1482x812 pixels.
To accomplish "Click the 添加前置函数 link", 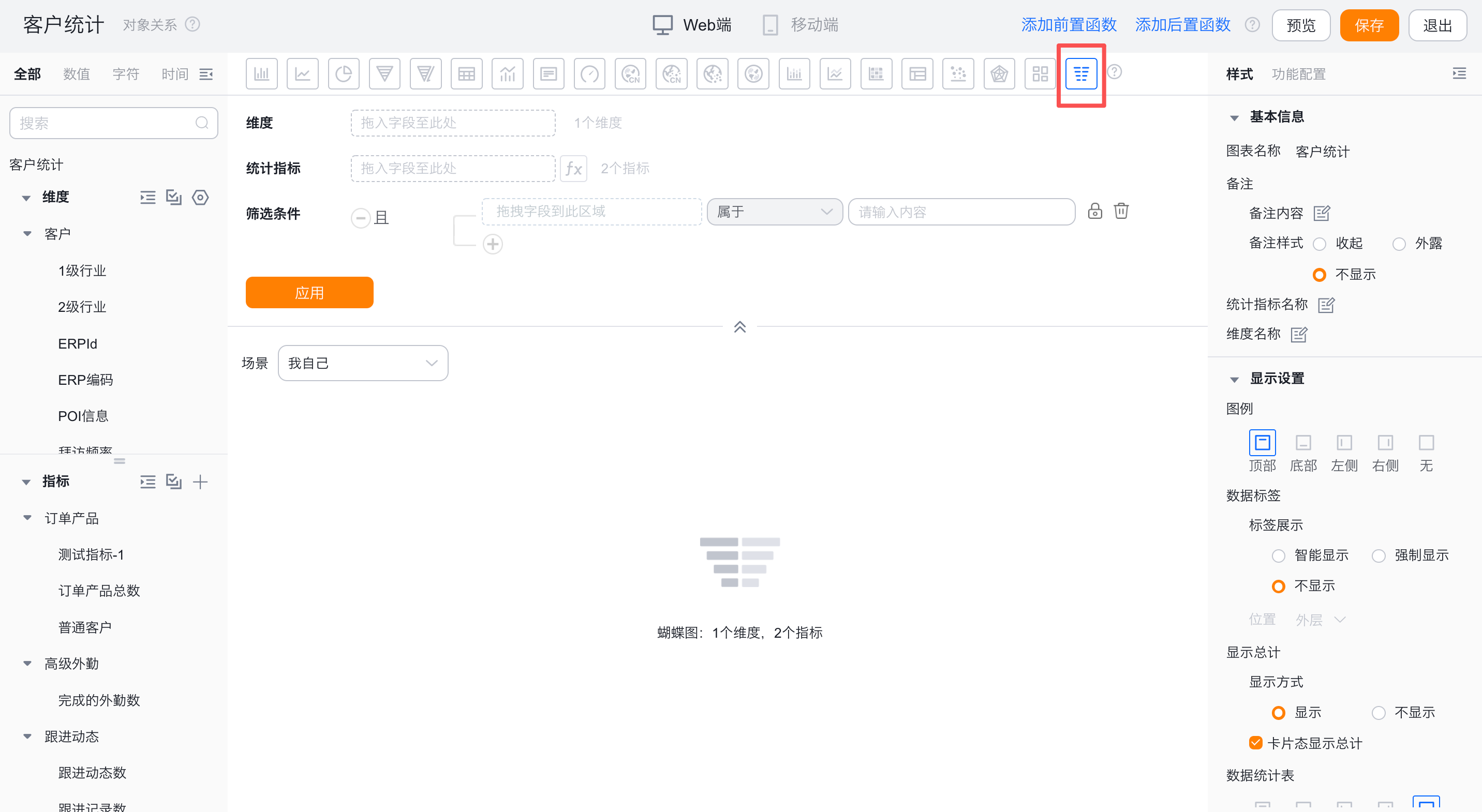I will tap(1069, 25).
